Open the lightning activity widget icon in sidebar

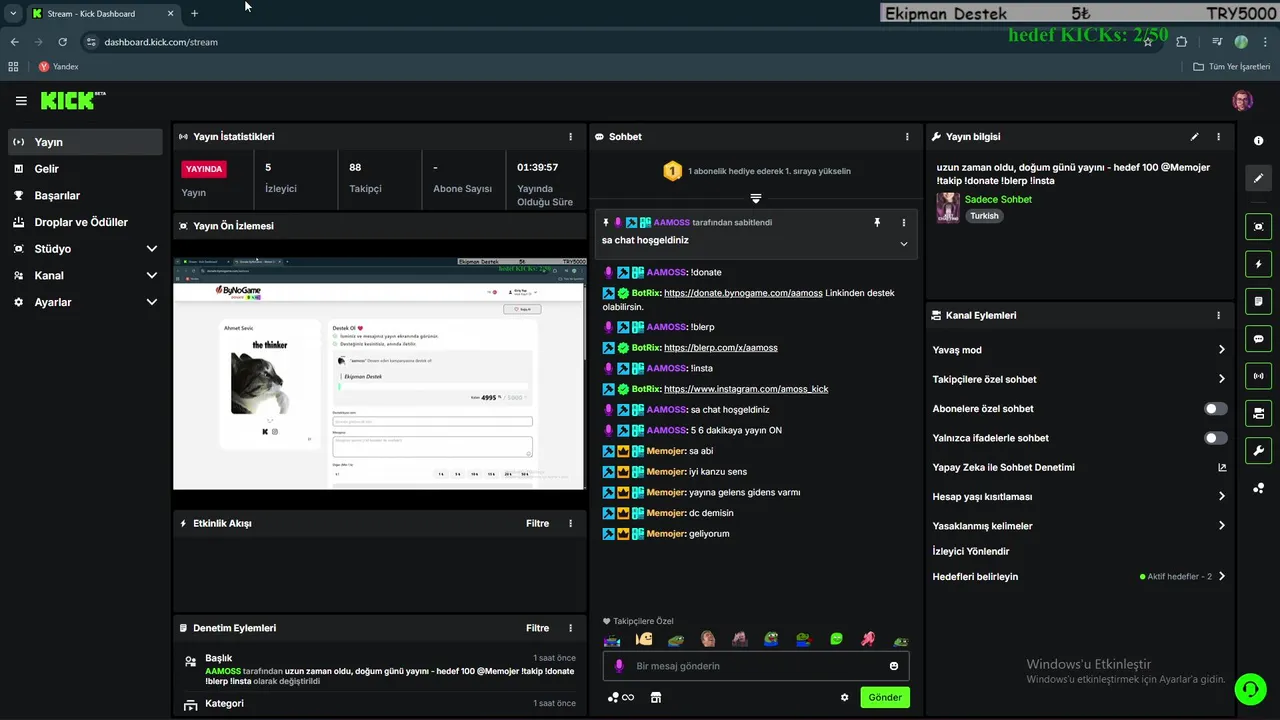click(x=1258, y=264)
